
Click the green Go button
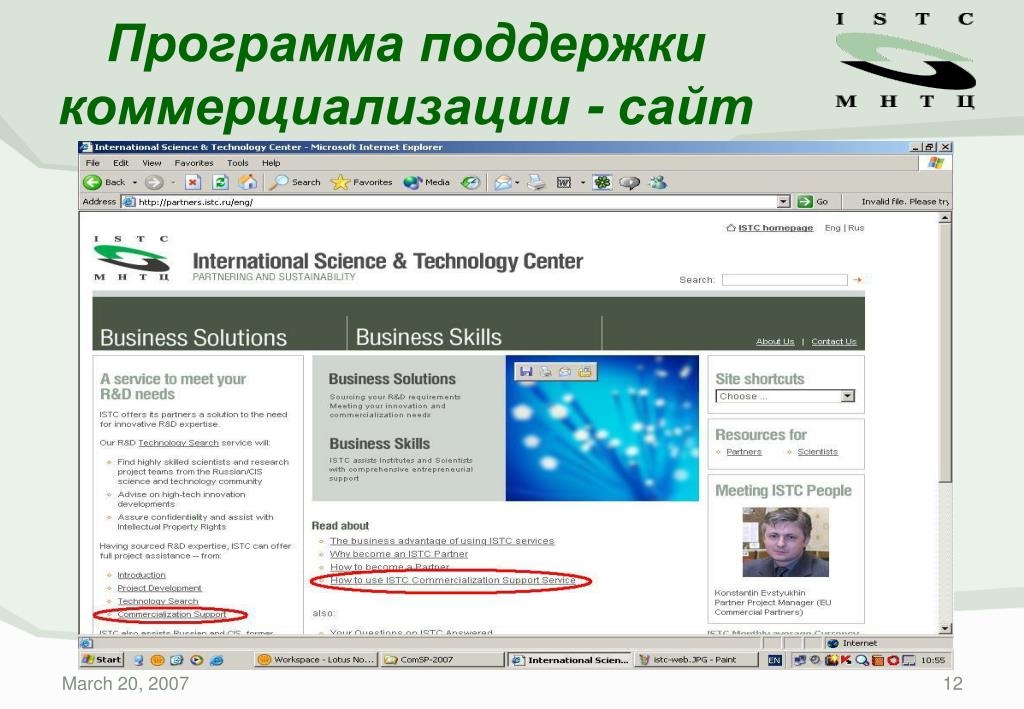tap(813, 202)
